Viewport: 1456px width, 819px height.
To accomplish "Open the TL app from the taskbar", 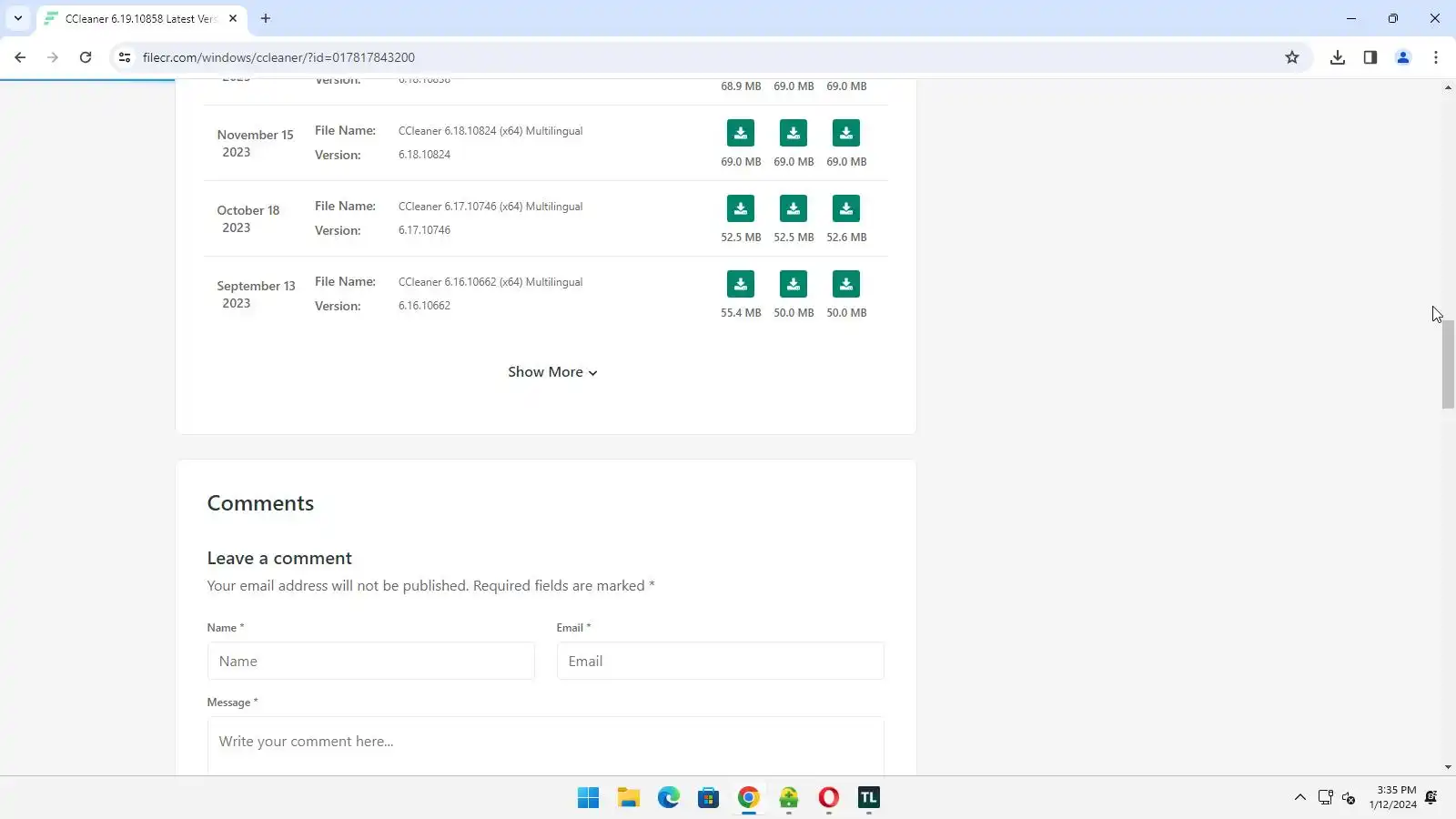I will (x=869, y=798).
